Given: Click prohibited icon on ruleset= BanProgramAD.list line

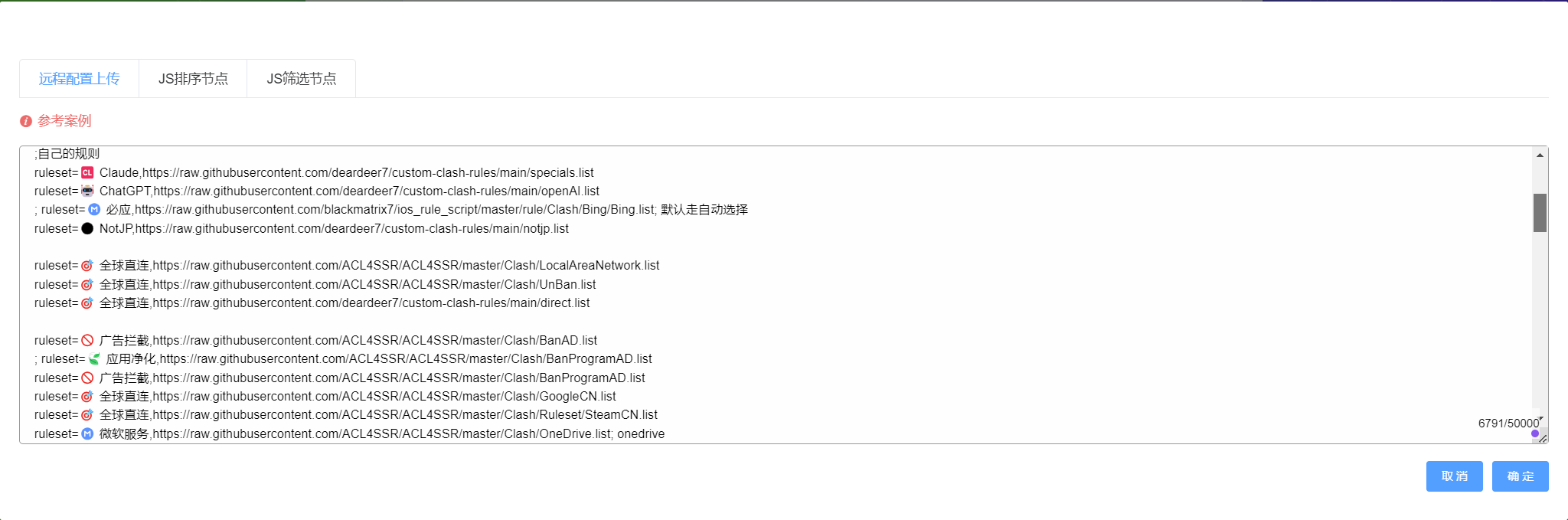Looking at the screenshot, I should coord(87,378).
